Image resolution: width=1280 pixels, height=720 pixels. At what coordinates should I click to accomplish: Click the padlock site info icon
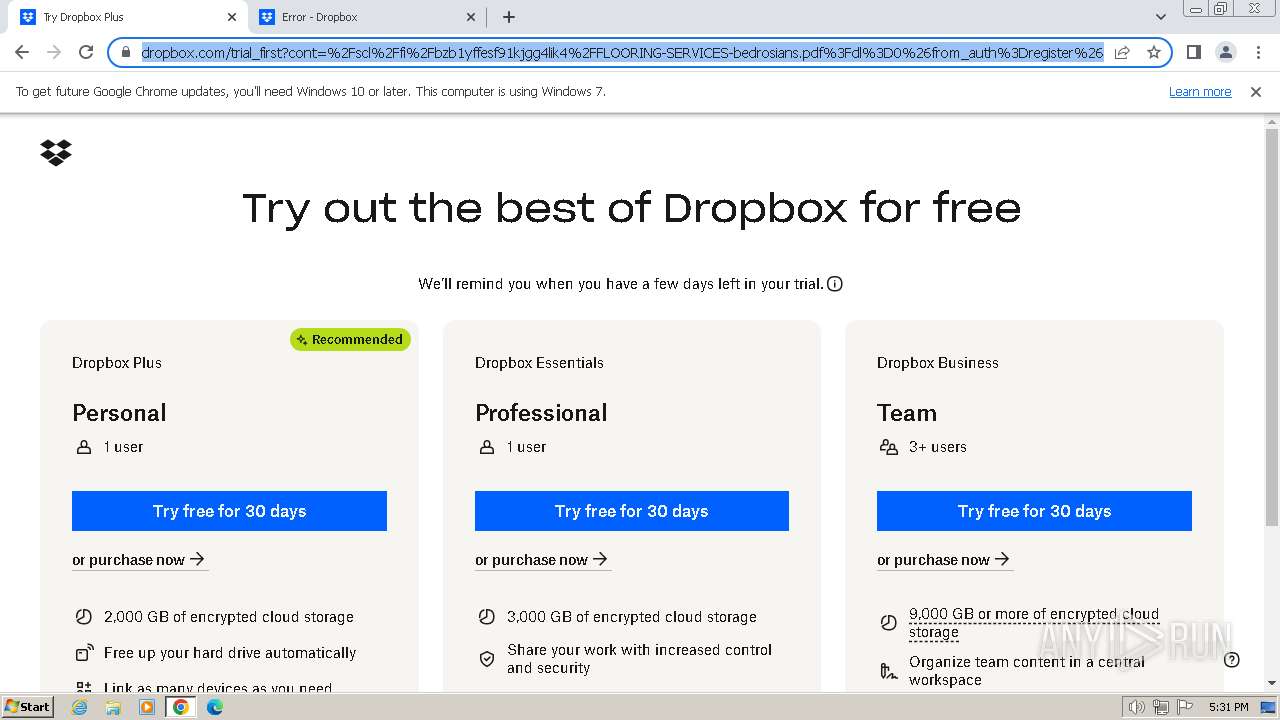point(126,52)
